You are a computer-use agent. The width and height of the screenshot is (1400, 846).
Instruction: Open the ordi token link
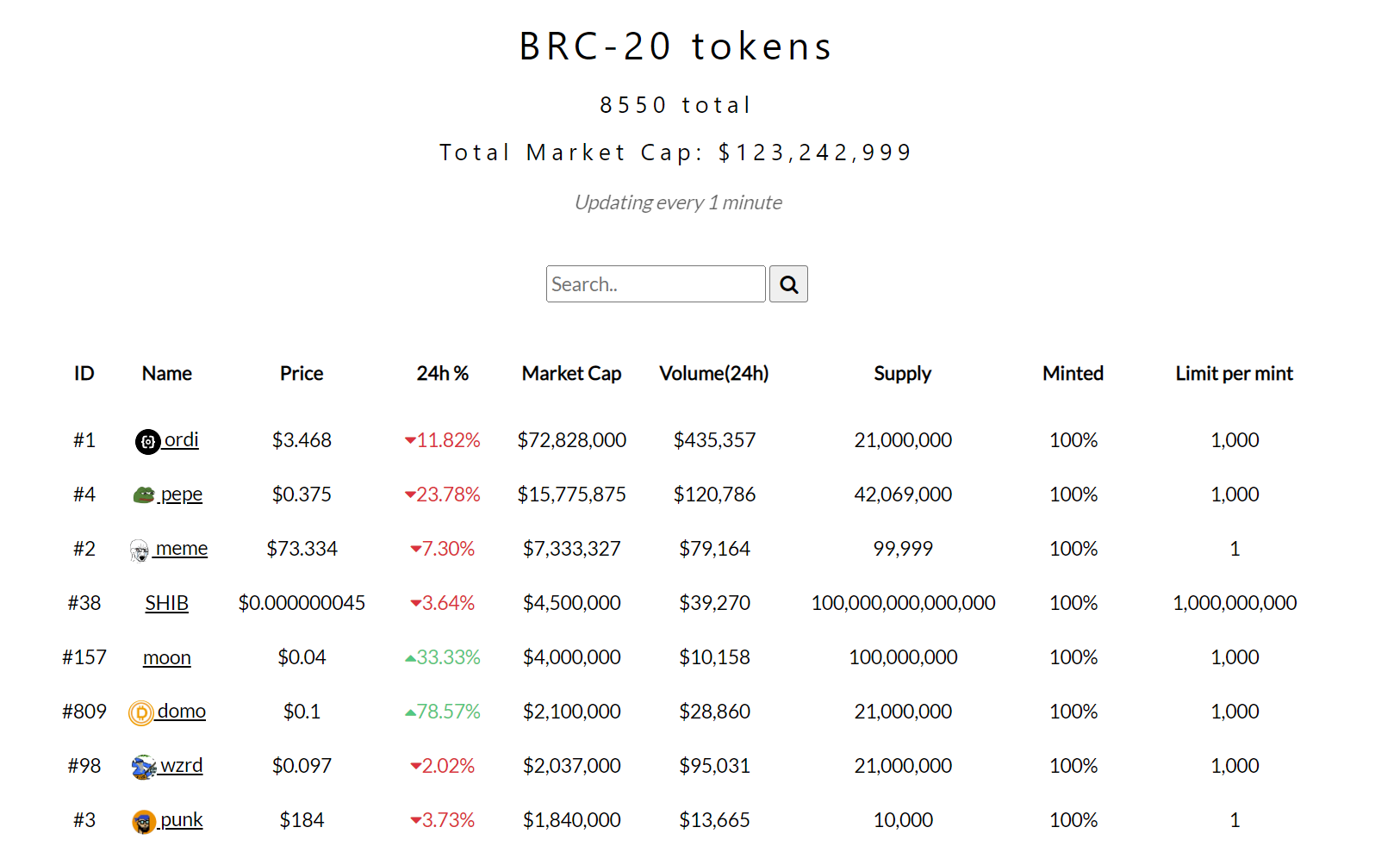pos(181,440)
